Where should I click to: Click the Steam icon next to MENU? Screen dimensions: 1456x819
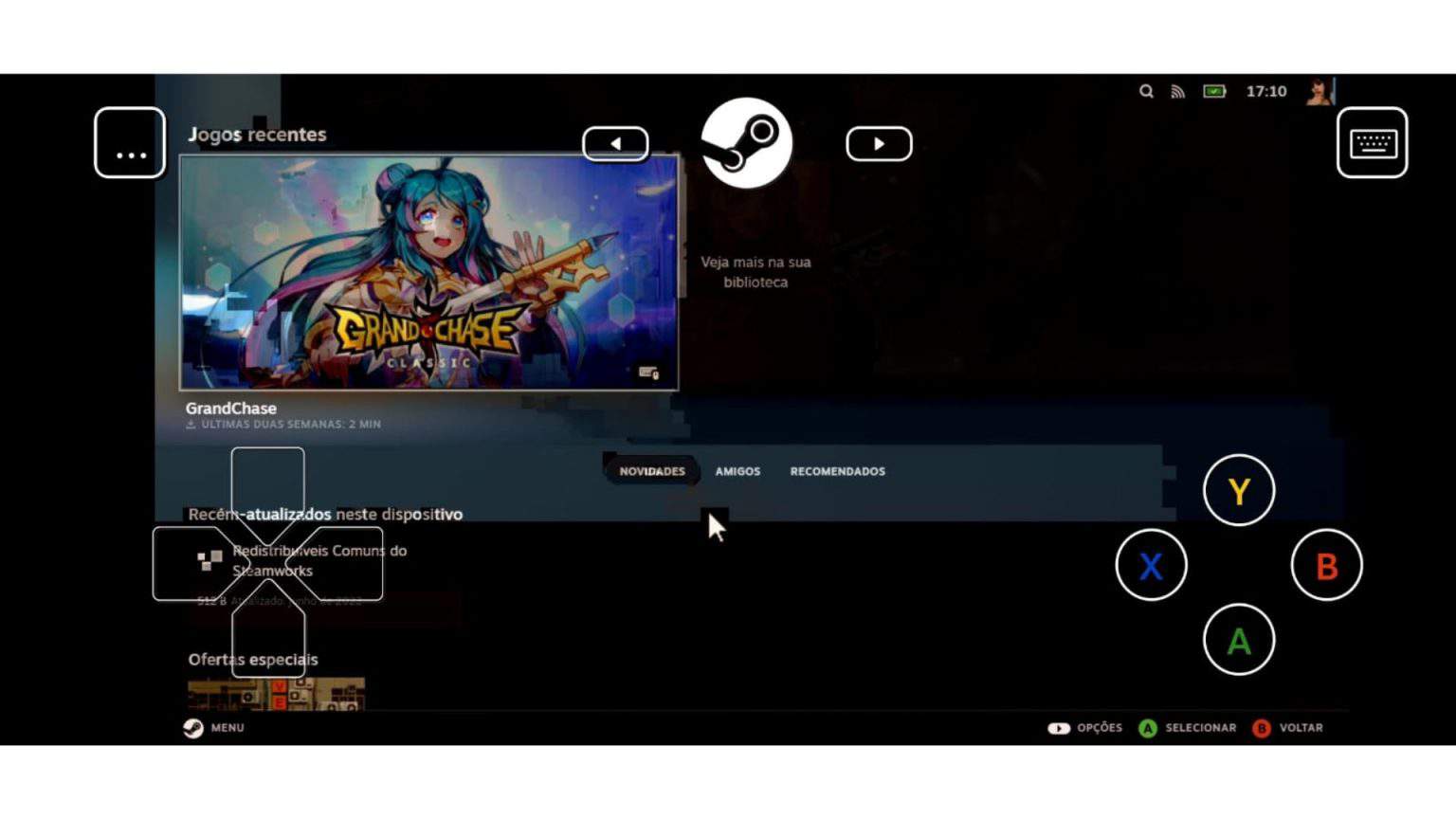point(194,728)
